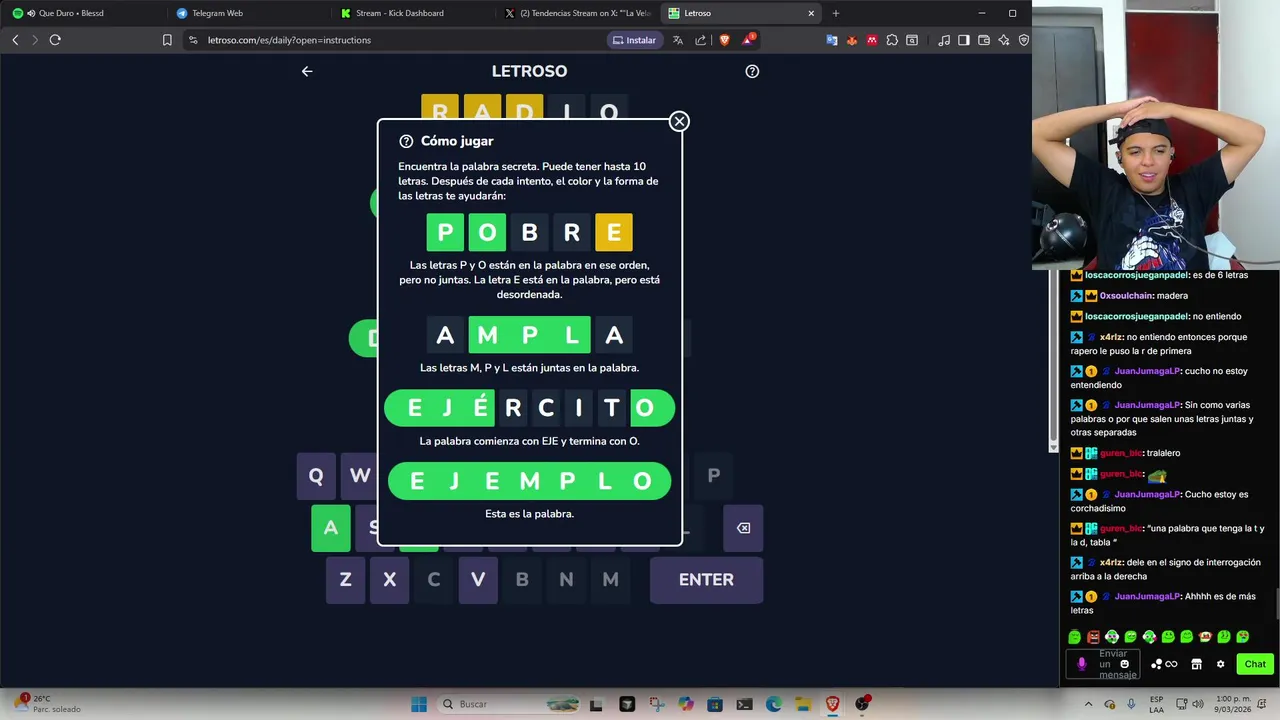
Task: Open the music note media control icon
Action: click(944, 40)
